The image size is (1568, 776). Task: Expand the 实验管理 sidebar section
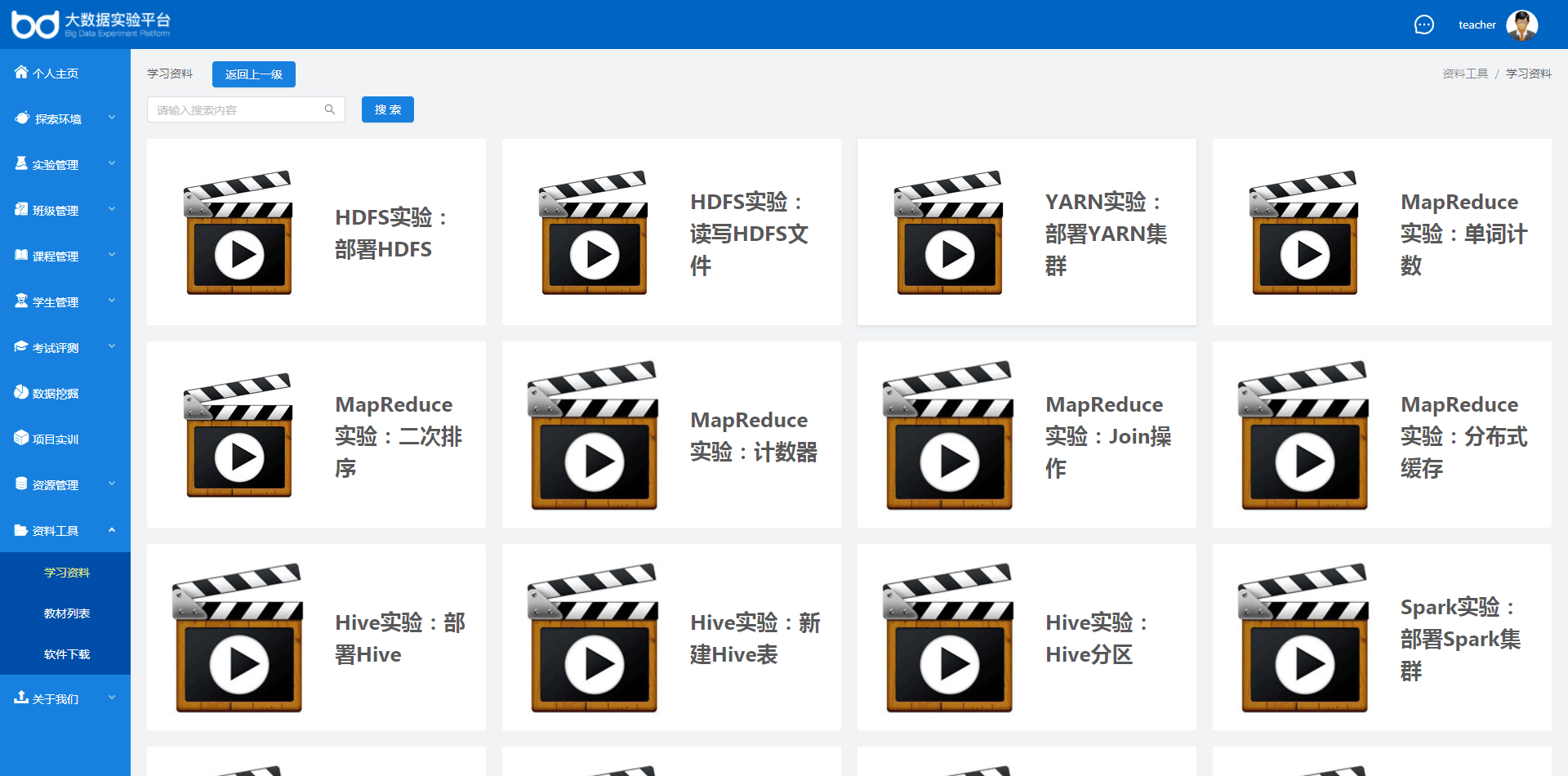(x=65, y=164)
